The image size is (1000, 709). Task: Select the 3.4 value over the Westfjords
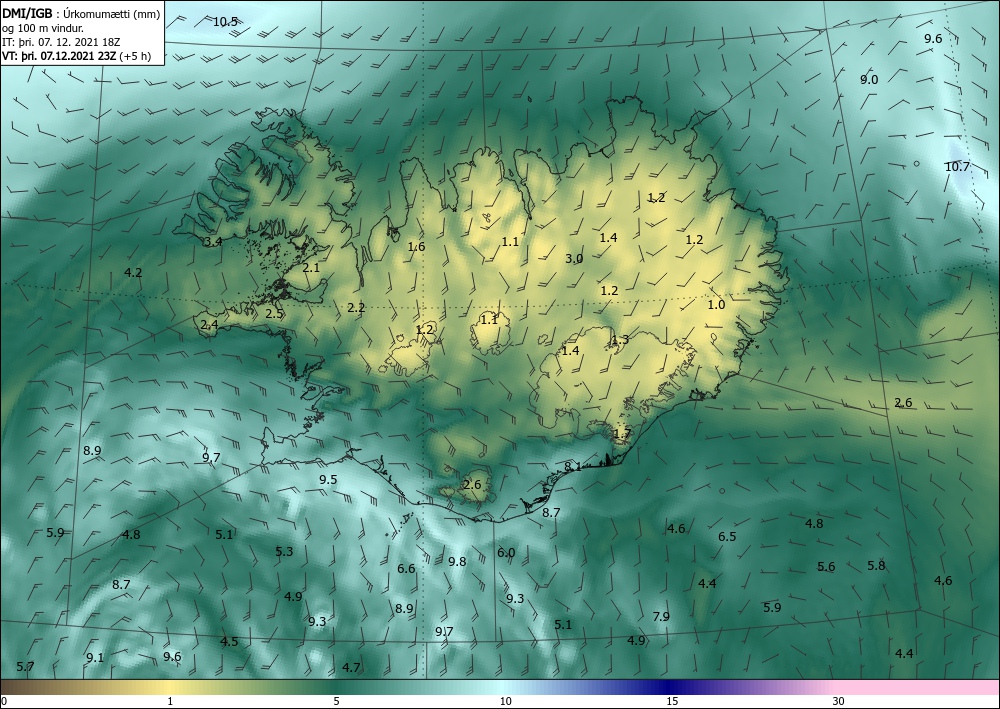213,242
